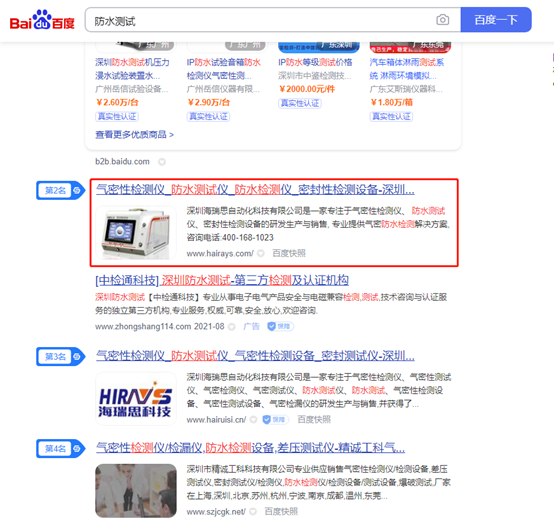554x526 pixels.
Task: Click the Baidu logo
Action: [x=42, y=20]
